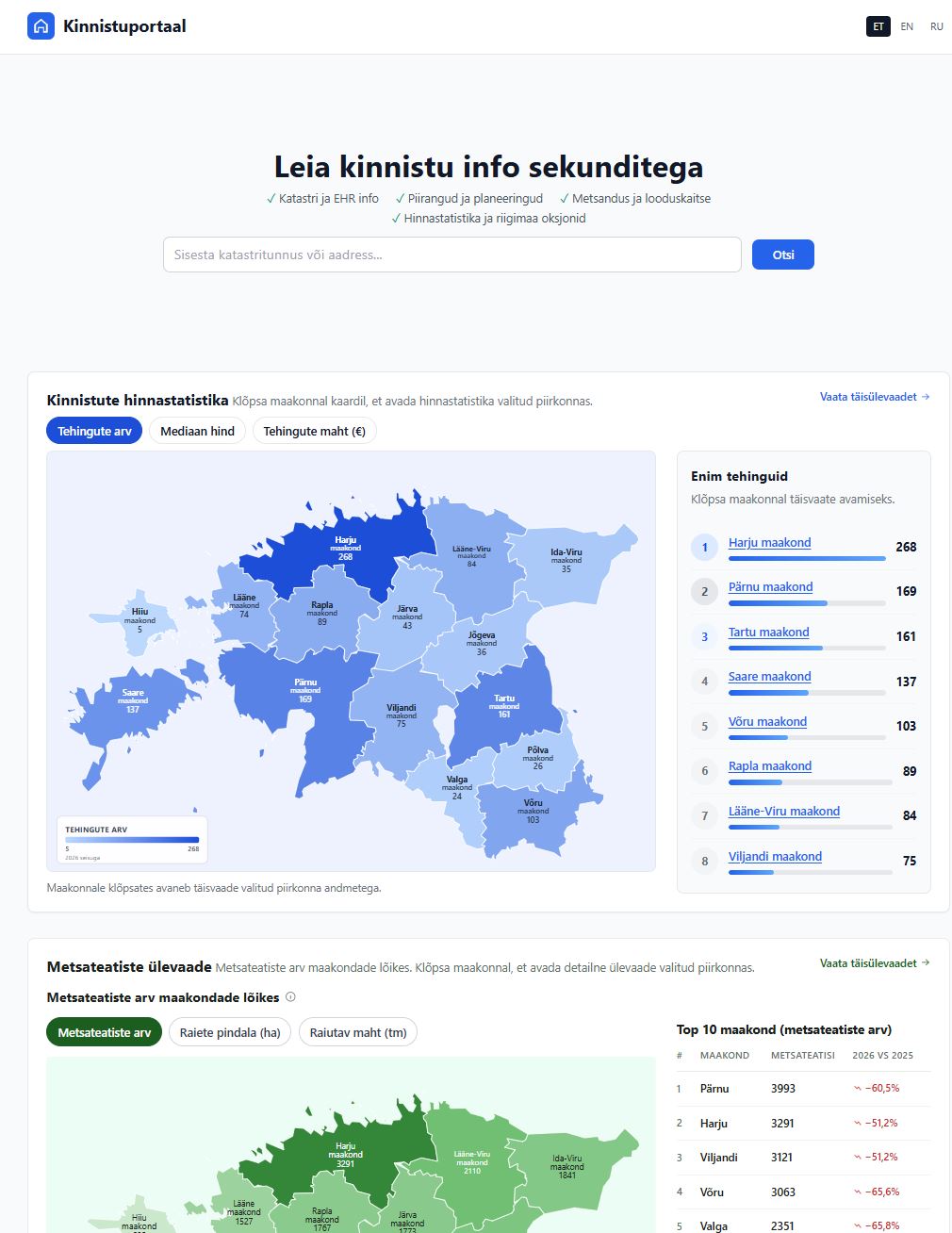Click Lääne-Viru county on forest notices map
This screenshot has width=952, height=1233.
(471, 1162)
